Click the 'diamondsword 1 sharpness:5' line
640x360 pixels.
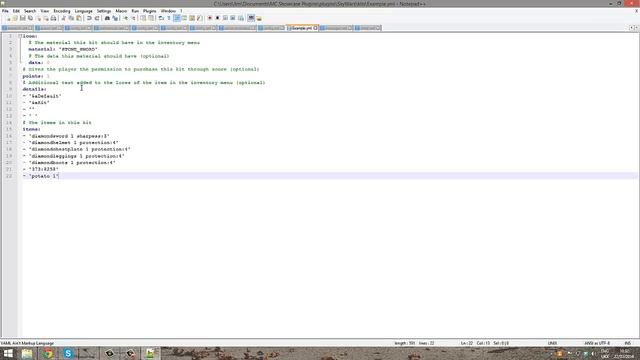[x=66, y=136]
